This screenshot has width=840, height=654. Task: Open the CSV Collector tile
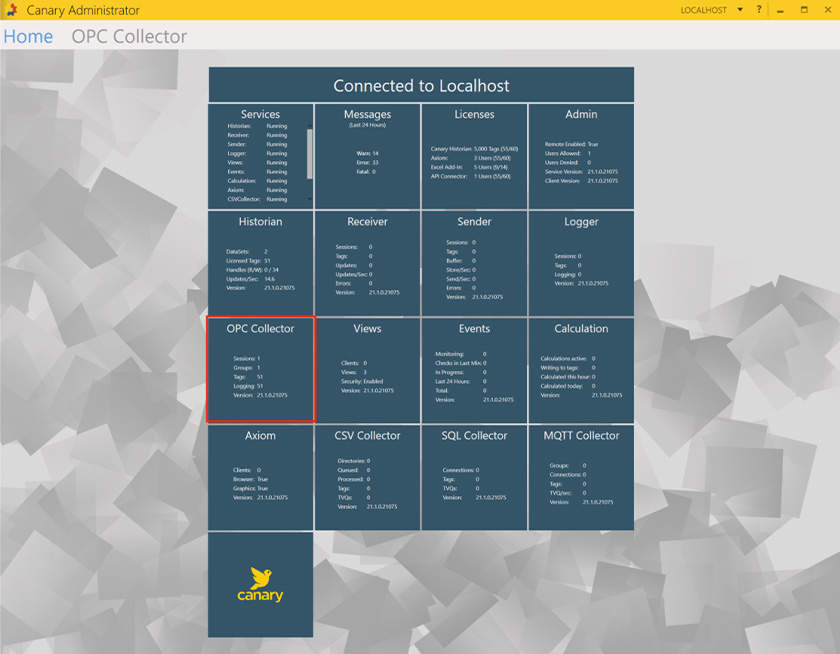[x=368, y=477]
